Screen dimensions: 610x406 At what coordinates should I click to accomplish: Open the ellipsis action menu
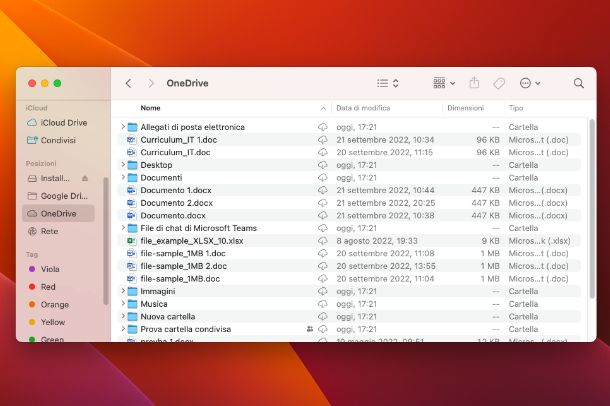coord(530,83)
